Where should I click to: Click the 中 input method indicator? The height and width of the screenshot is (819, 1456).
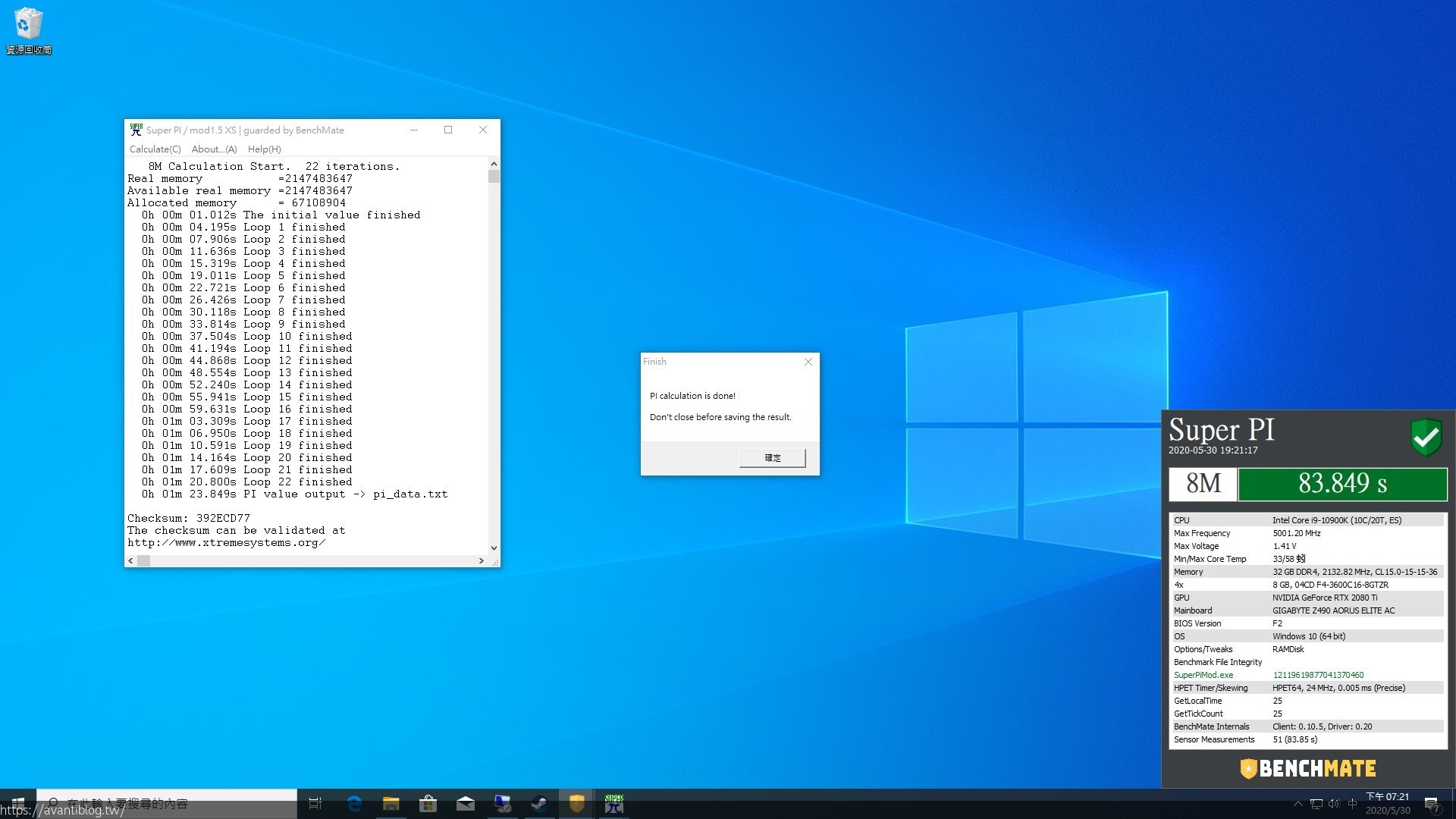tap(1352, 804)
